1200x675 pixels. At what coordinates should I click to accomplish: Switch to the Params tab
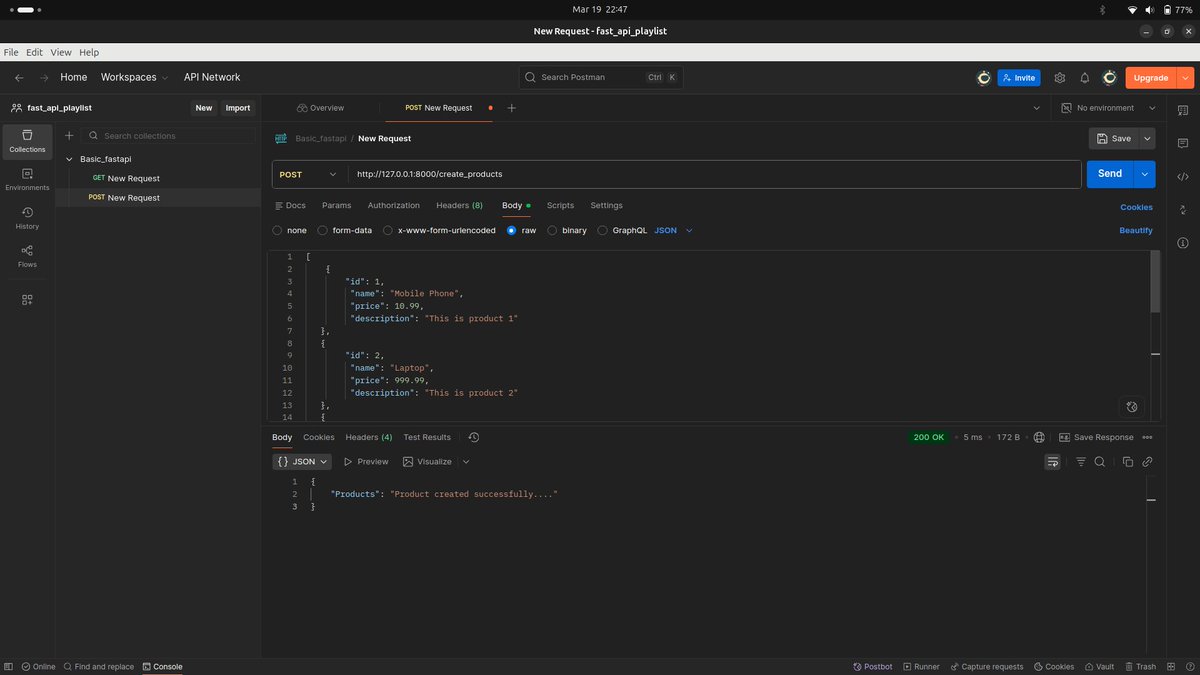336,205
